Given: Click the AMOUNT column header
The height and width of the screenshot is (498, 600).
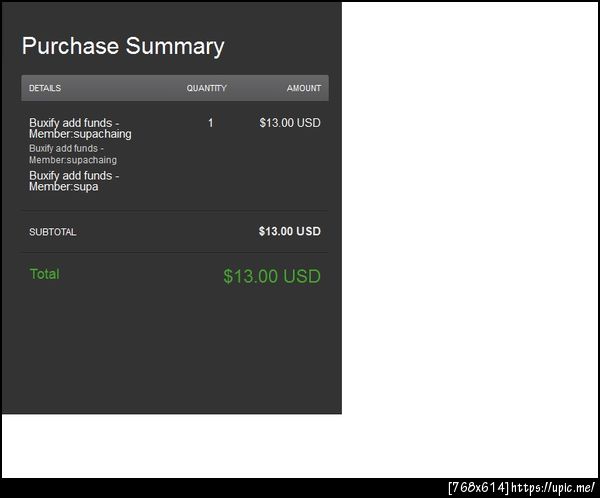Looking at the screenshot, I should click(303, 88).
